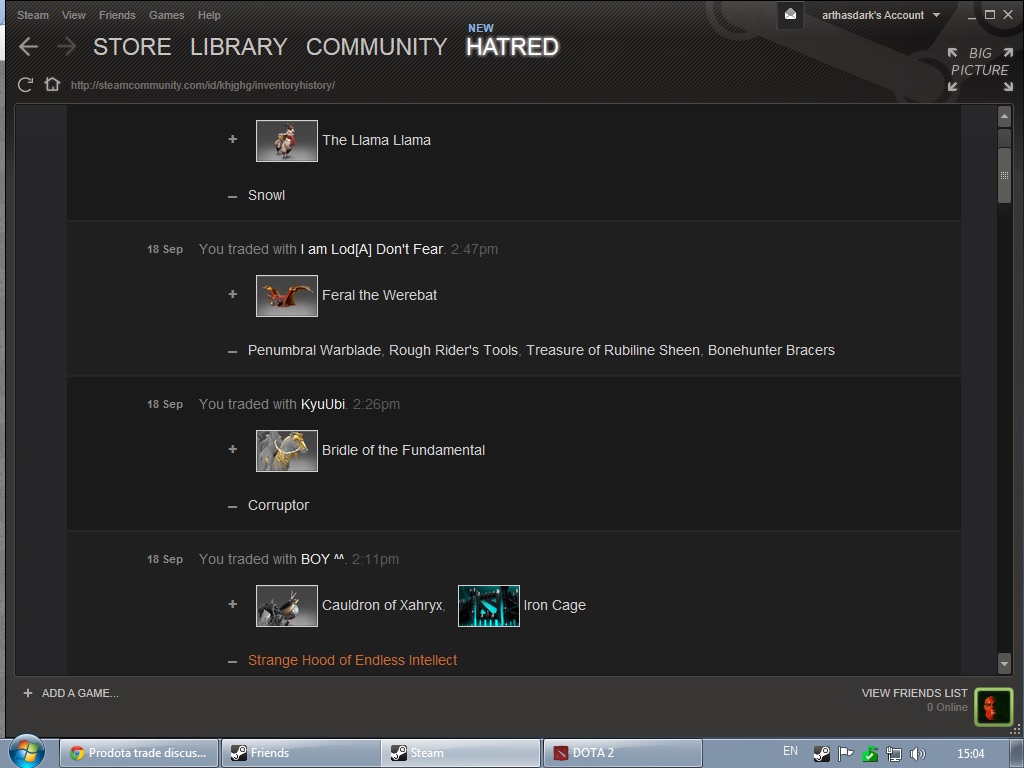Viewport: 1024px width, 768px height.
Task: Switch to Prodota trade discussion Chrome window
Action: (139, 753)
